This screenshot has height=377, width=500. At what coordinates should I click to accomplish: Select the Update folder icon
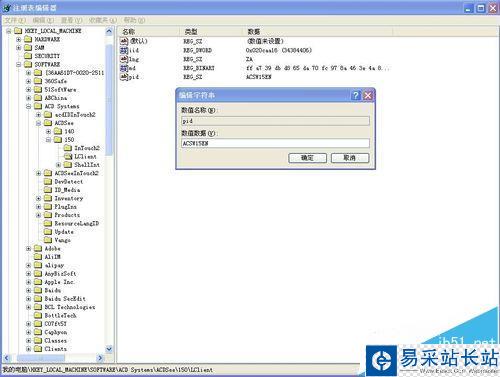[48, 232]
